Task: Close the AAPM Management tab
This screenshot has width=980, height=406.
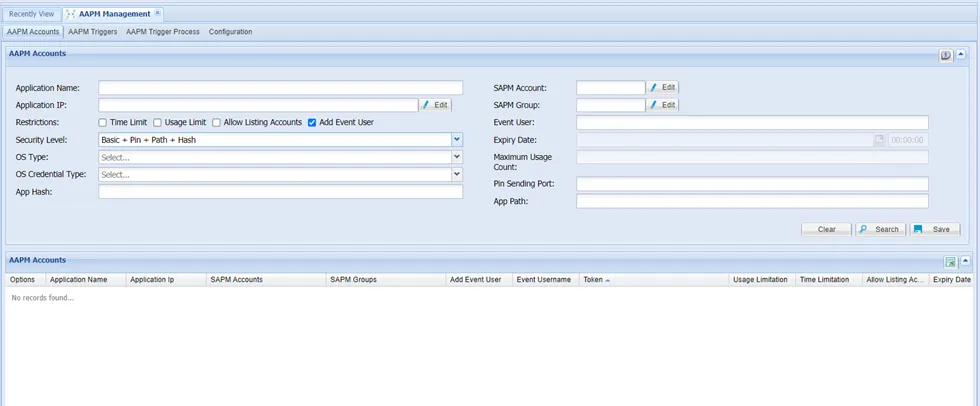Action: tap(158, 13)
